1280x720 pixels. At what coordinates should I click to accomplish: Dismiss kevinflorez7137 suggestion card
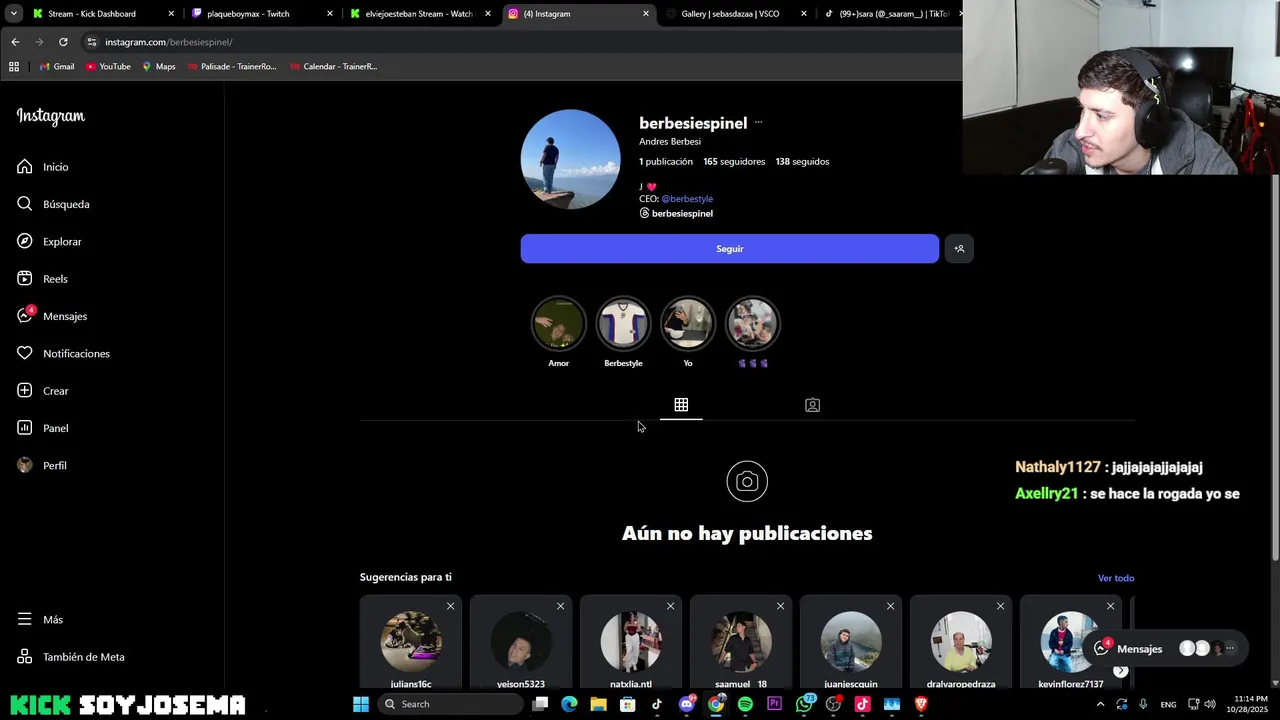coord(1110,606)
